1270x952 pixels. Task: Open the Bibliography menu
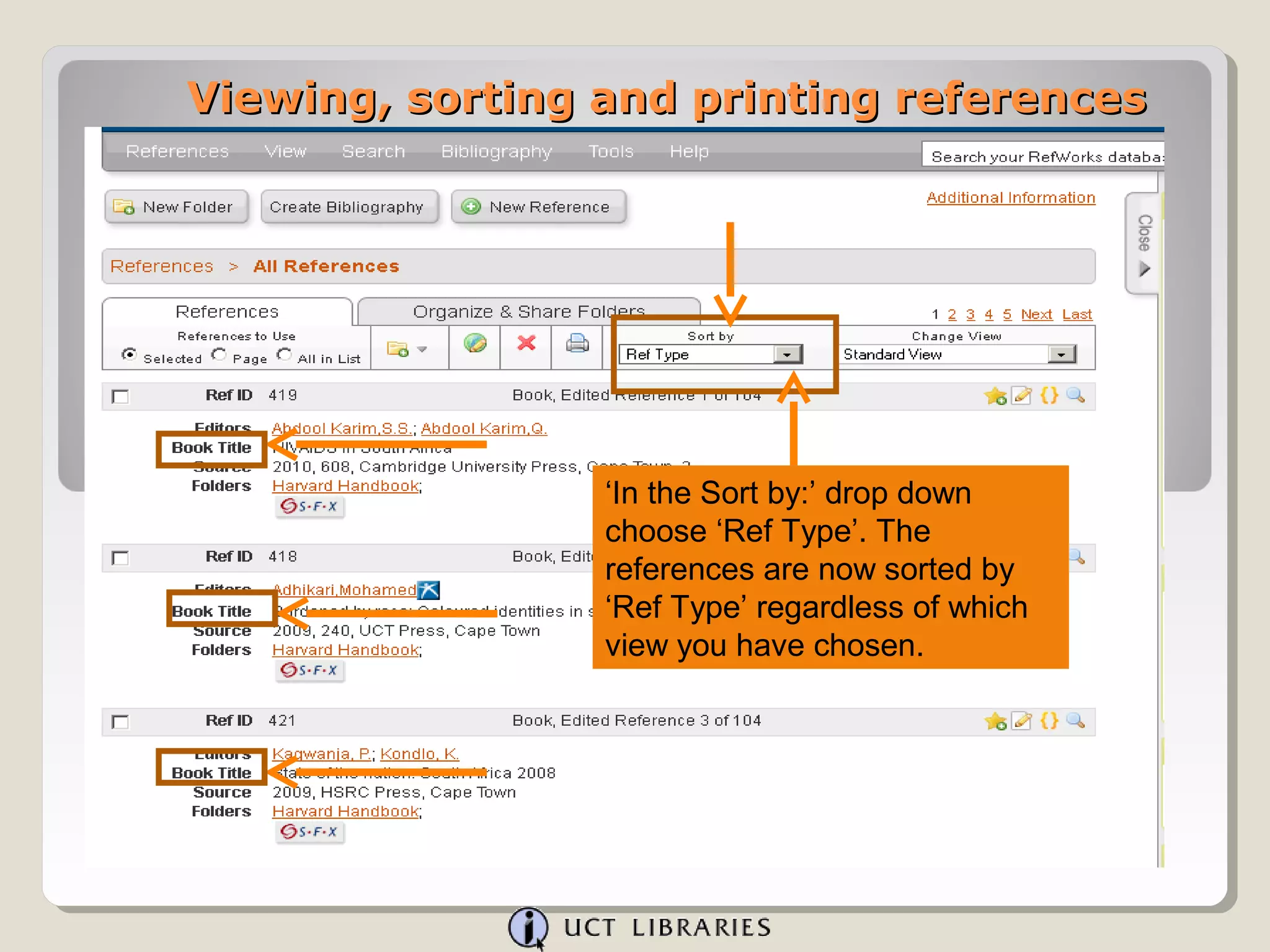pos(496,152)
